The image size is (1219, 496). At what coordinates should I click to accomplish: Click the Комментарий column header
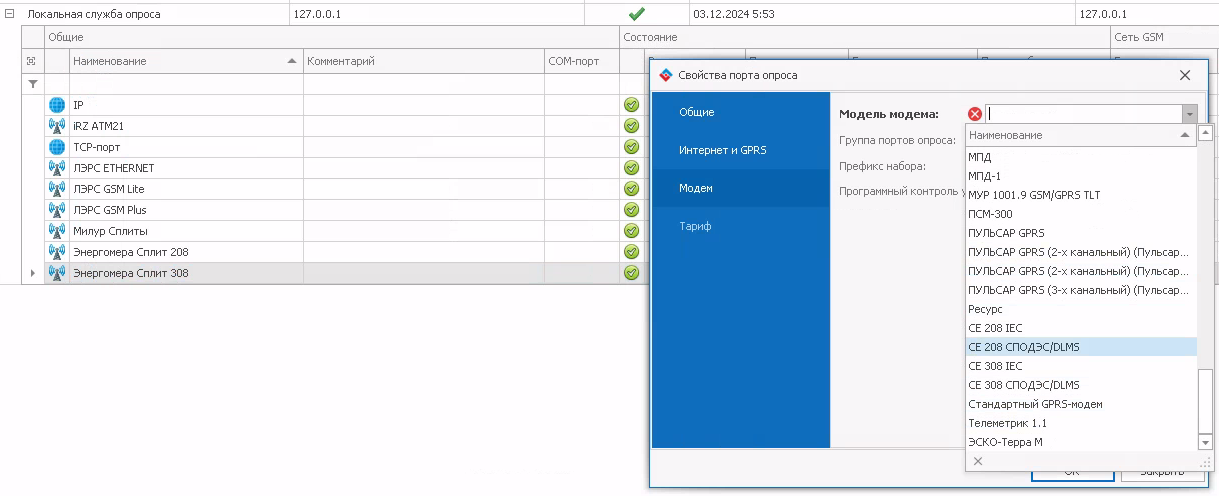[x=424, y=61]
